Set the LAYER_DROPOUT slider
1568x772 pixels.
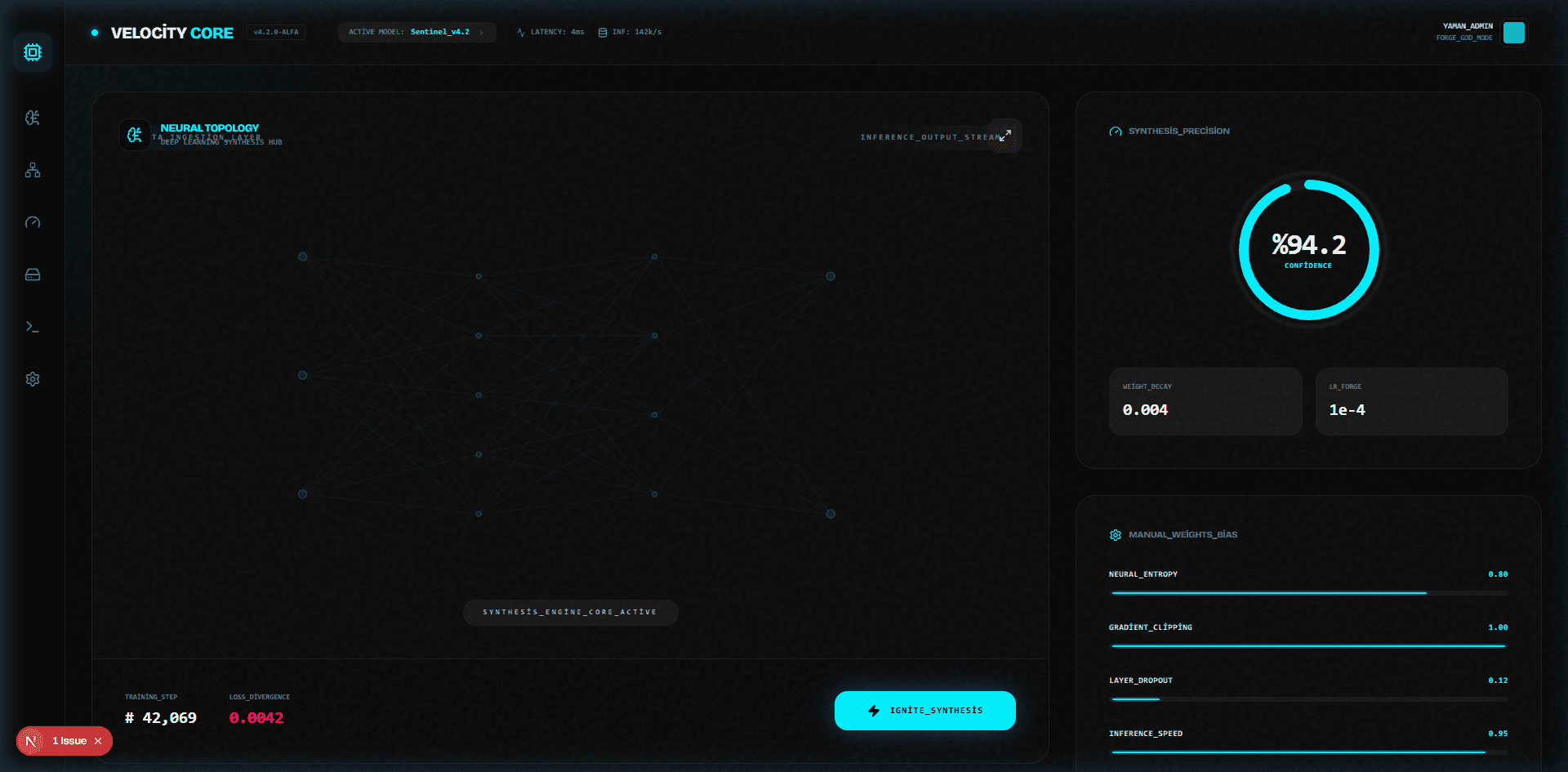point(1308,699)
